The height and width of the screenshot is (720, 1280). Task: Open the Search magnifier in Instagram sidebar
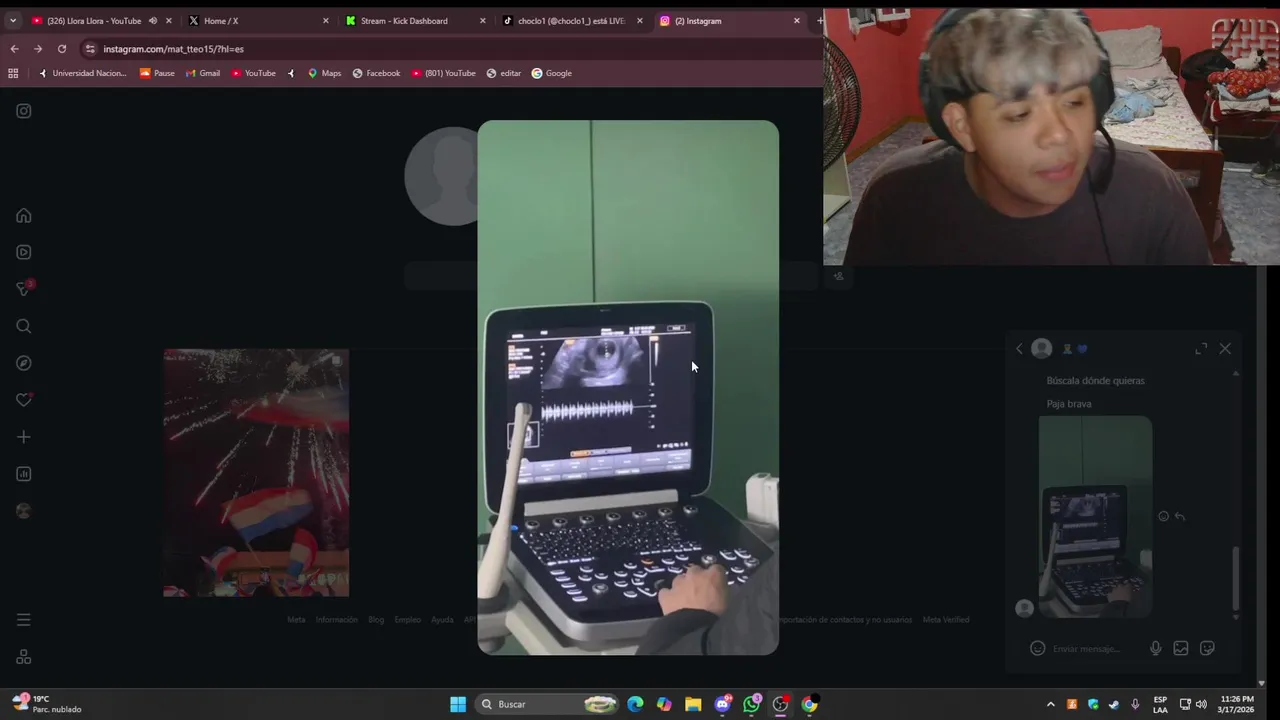tap(24, 326)
